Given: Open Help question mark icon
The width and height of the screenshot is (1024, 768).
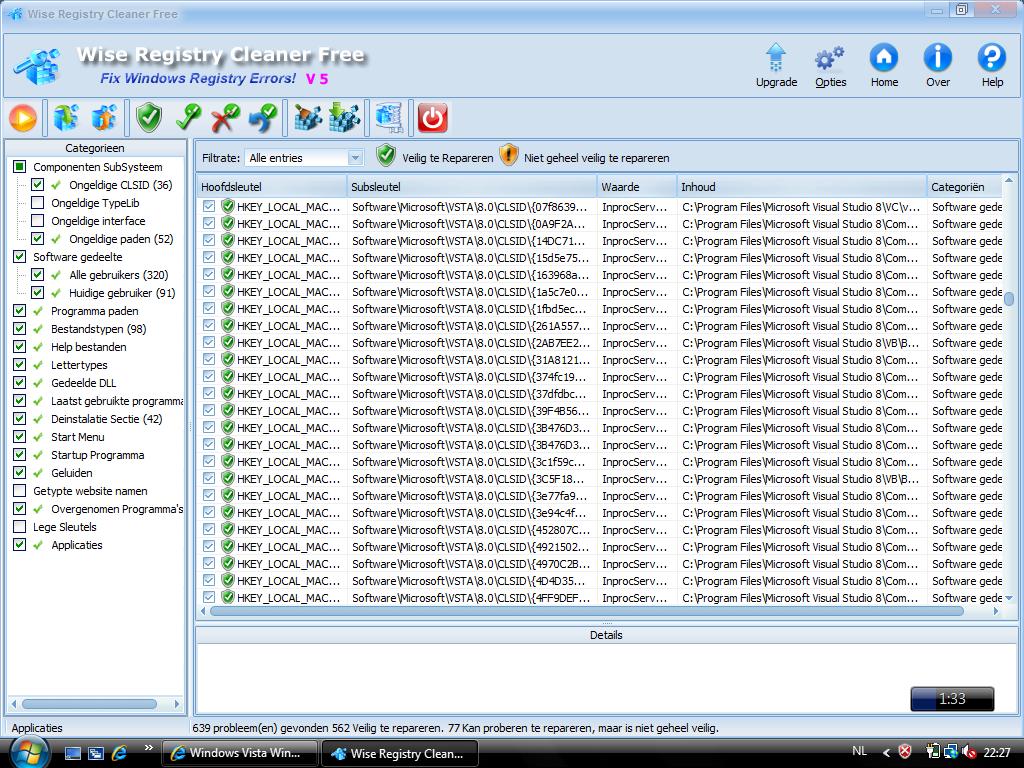Looking at the screenshot, I should 992,65.
